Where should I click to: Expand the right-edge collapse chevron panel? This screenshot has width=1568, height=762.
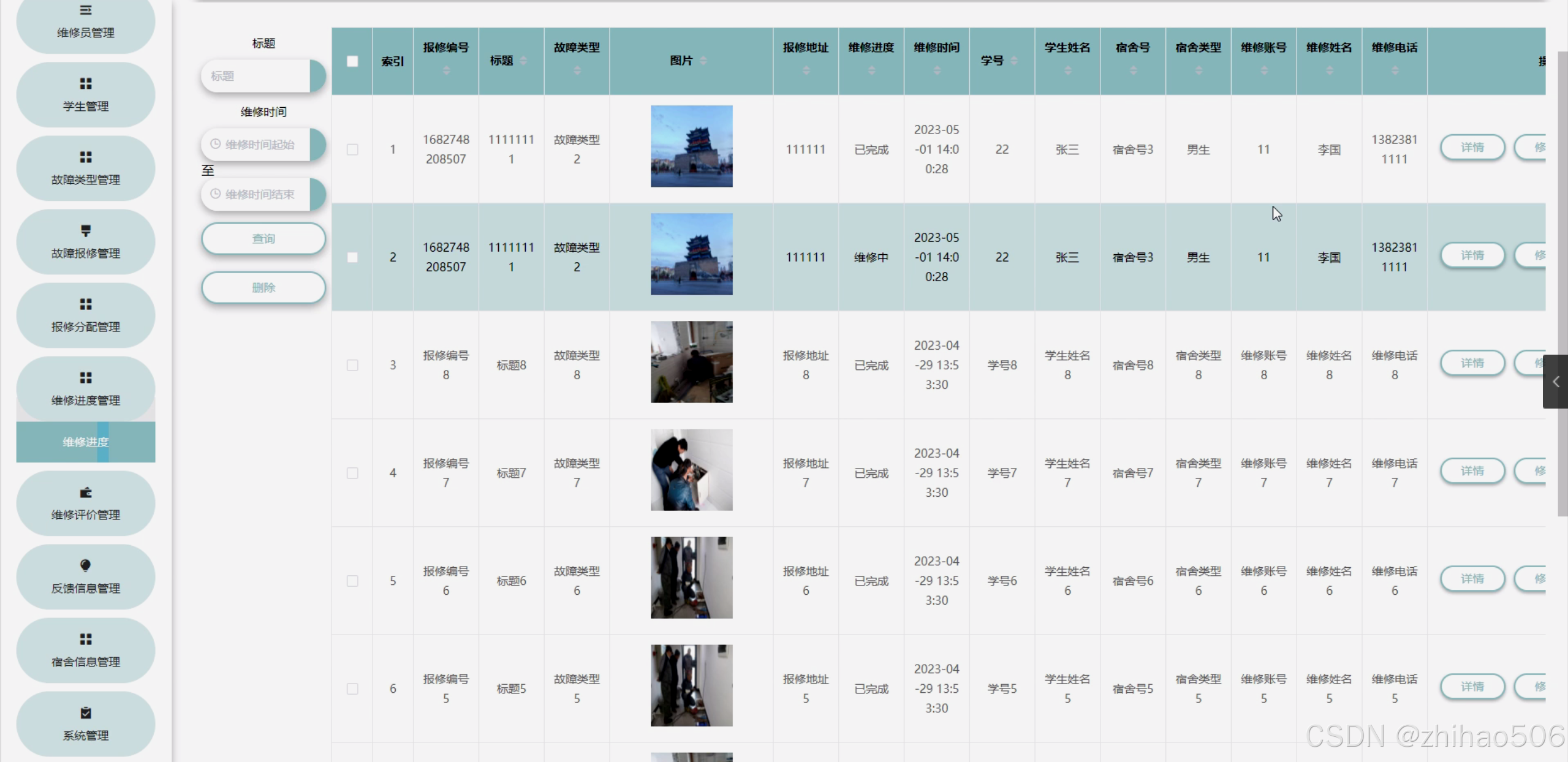pos(1555,382)
